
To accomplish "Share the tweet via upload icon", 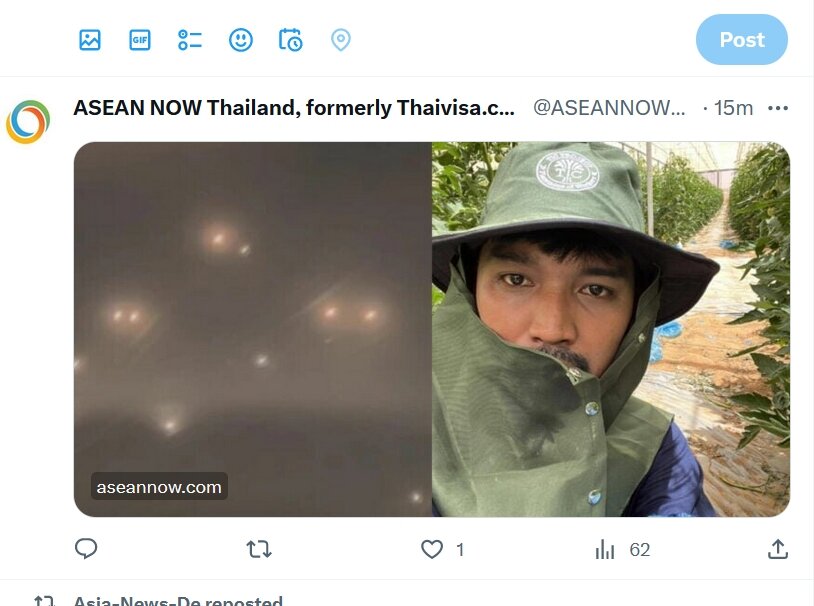I will [x=778, y=549].
